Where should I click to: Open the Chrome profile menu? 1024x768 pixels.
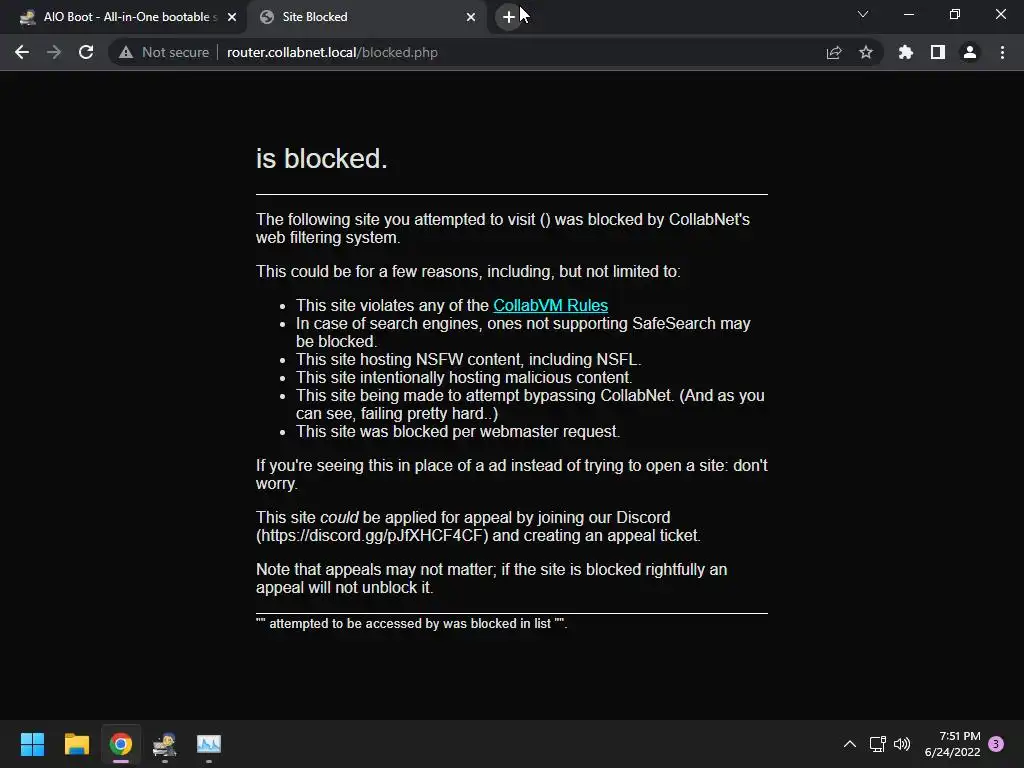point(970,52)
